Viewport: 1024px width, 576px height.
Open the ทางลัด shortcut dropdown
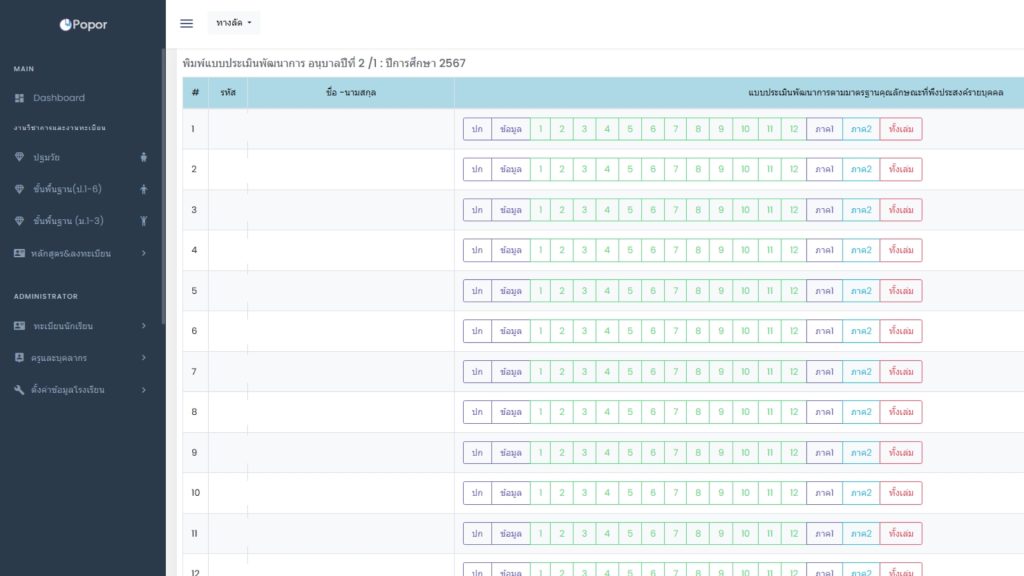coord(234,23)
